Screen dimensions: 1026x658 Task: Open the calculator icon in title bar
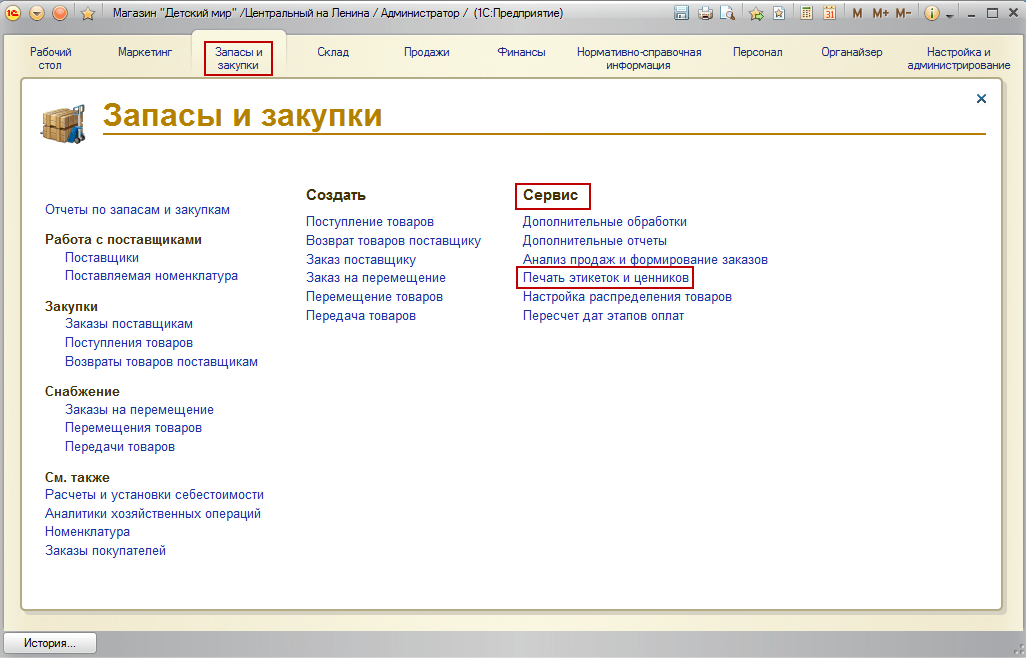807,13
